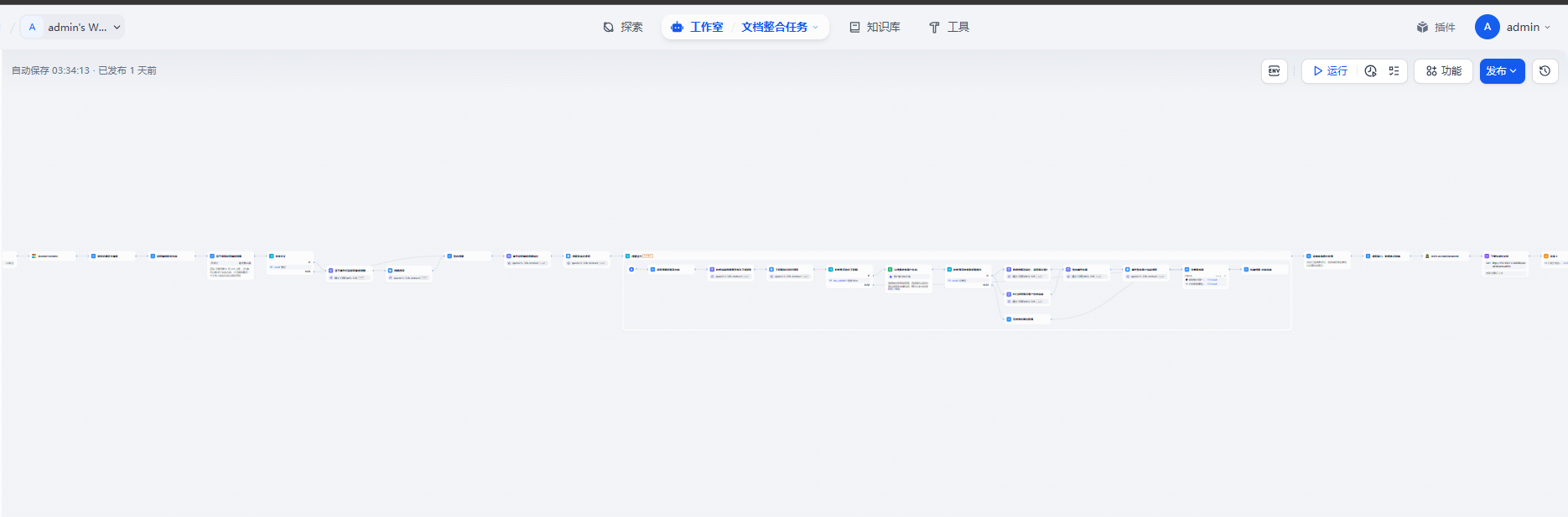Click the iteration start circle icon
Screen dimensions: 1568x517
point(631,269)
